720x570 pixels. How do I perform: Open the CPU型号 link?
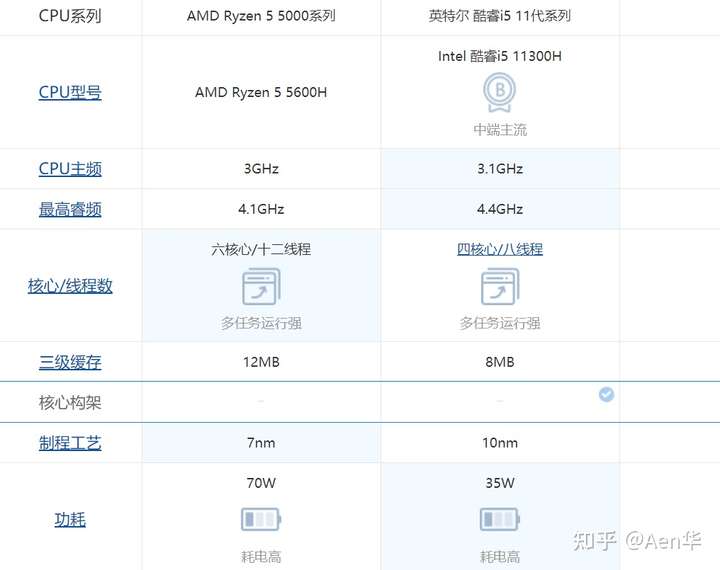tap(70, 92)
